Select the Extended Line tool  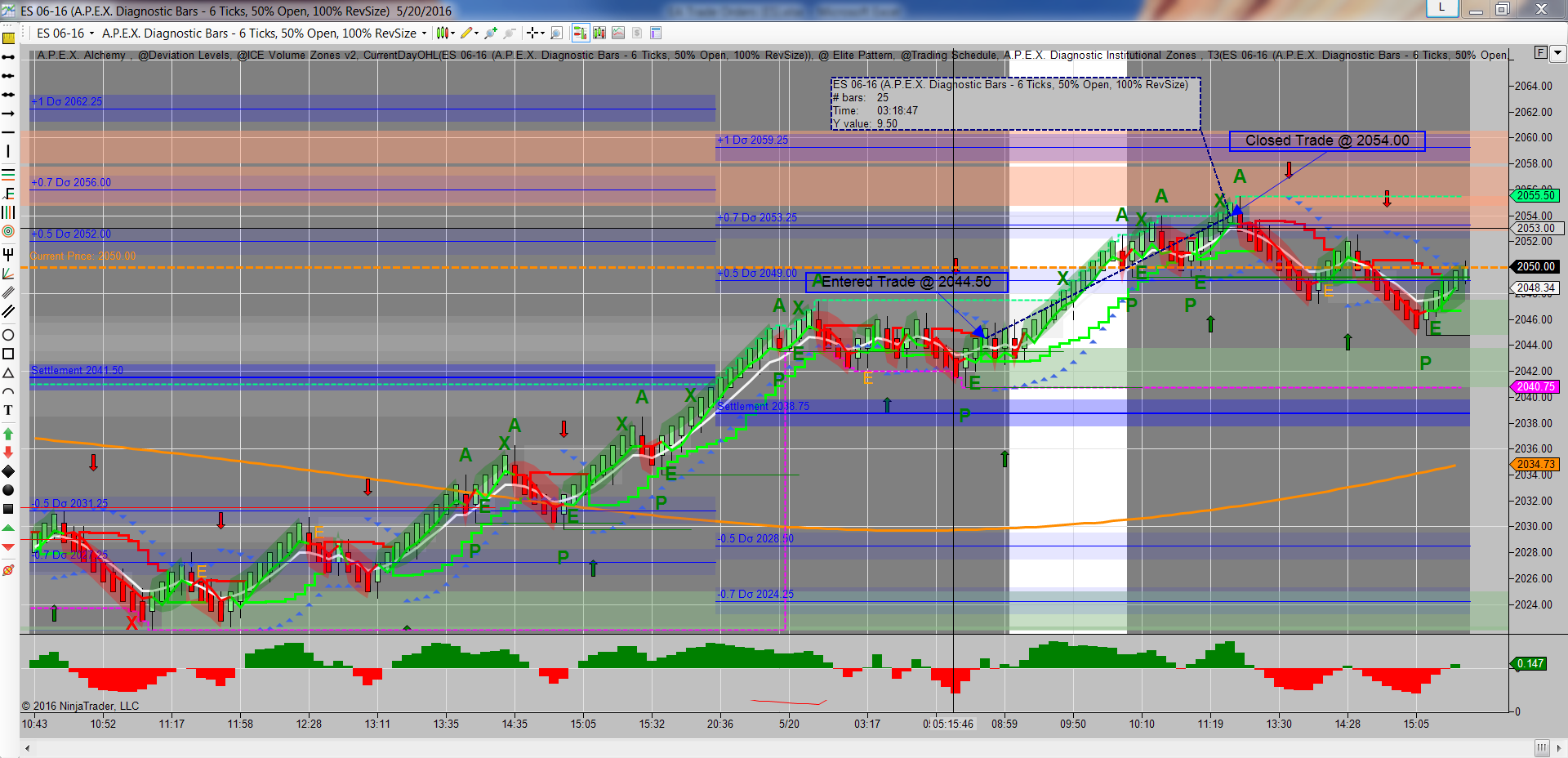[x=8, y=95]
